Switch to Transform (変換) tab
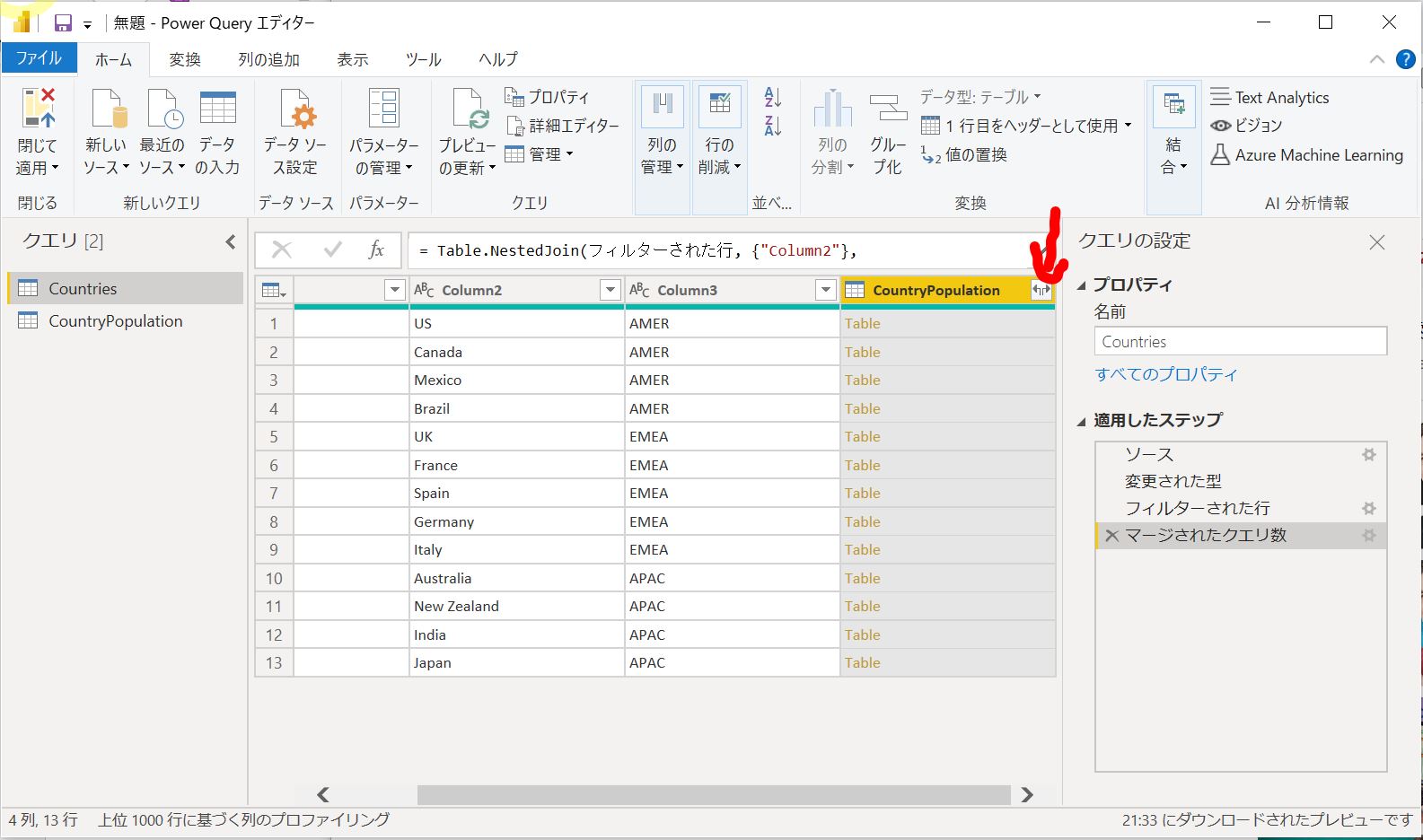Screen dimensions: 1423x840 point(185,59)
